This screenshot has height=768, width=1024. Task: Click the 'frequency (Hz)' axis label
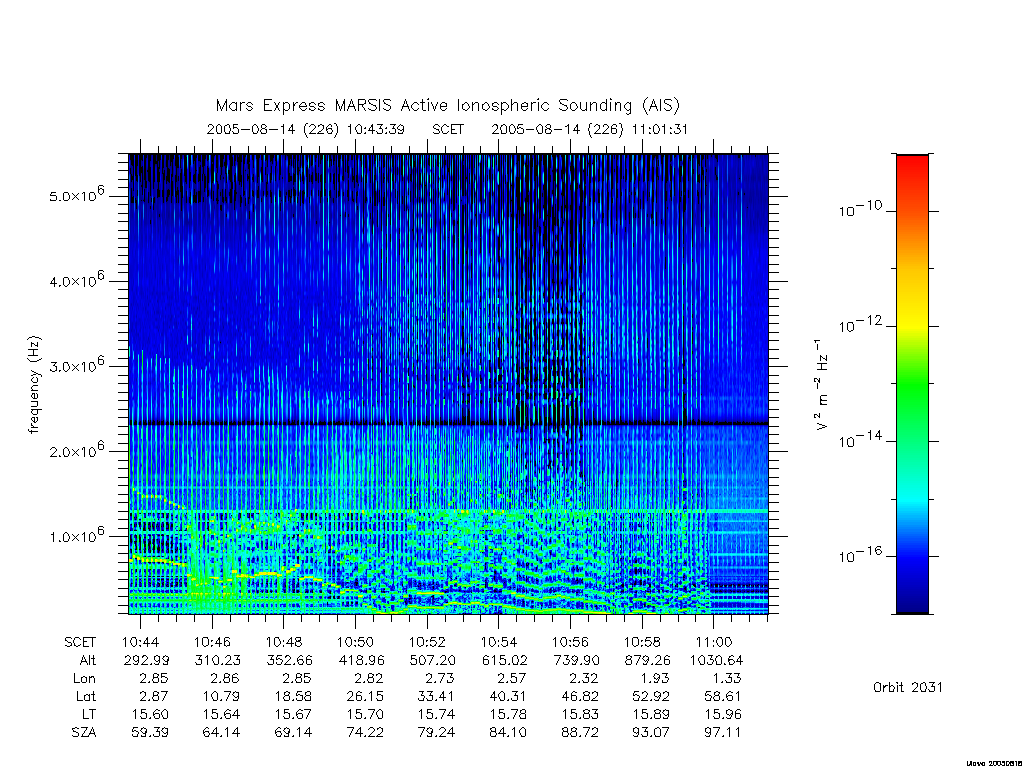click(35, 385)
